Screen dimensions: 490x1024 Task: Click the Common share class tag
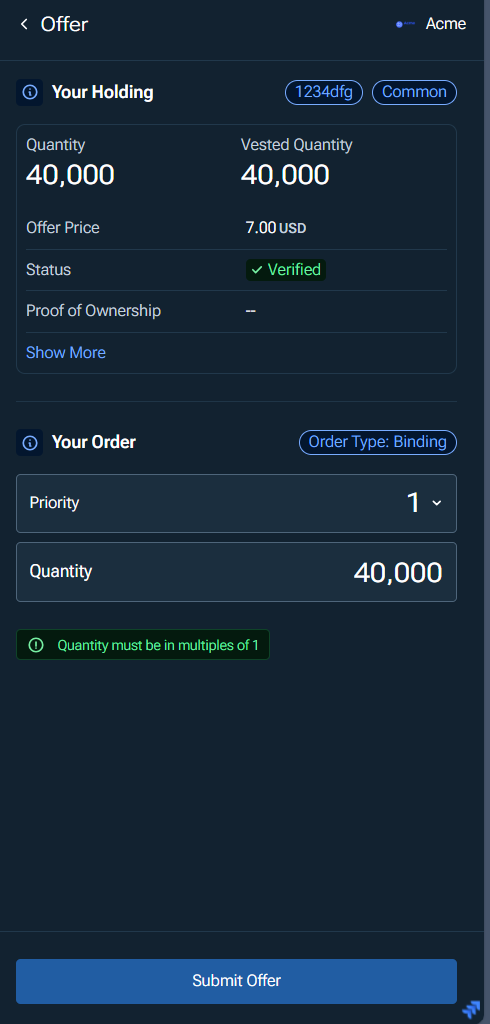tap(414, 92)
